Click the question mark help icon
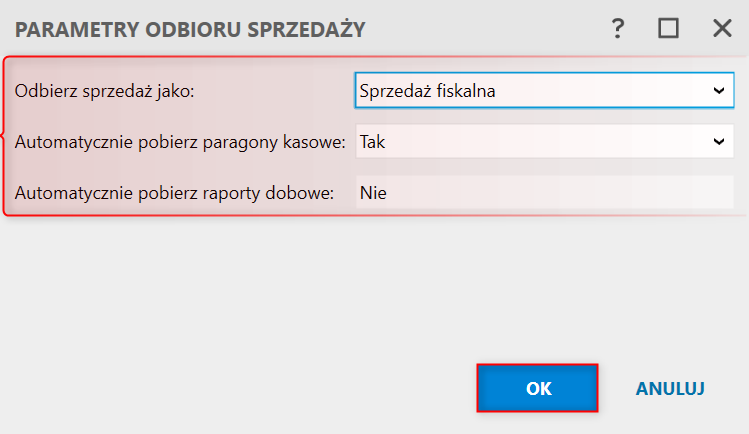This screenshot has width=749, height=434. pos(618,29)
